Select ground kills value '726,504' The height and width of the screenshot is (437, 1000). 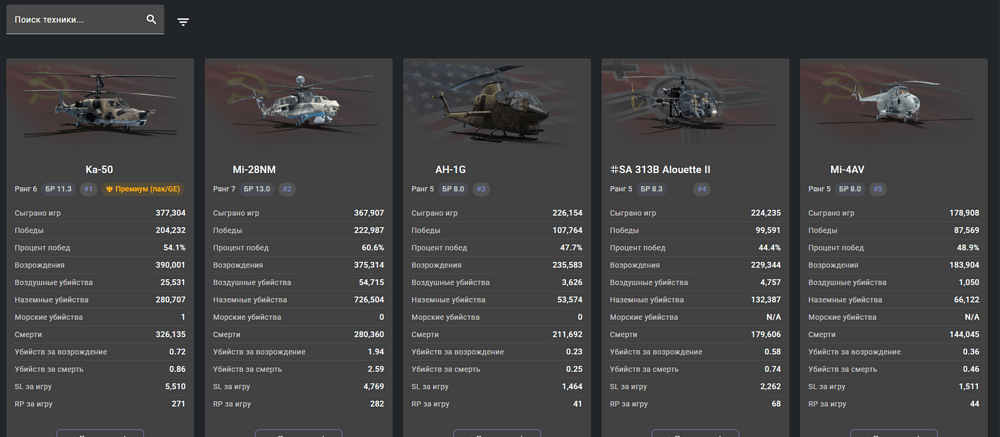pos(369,300)
